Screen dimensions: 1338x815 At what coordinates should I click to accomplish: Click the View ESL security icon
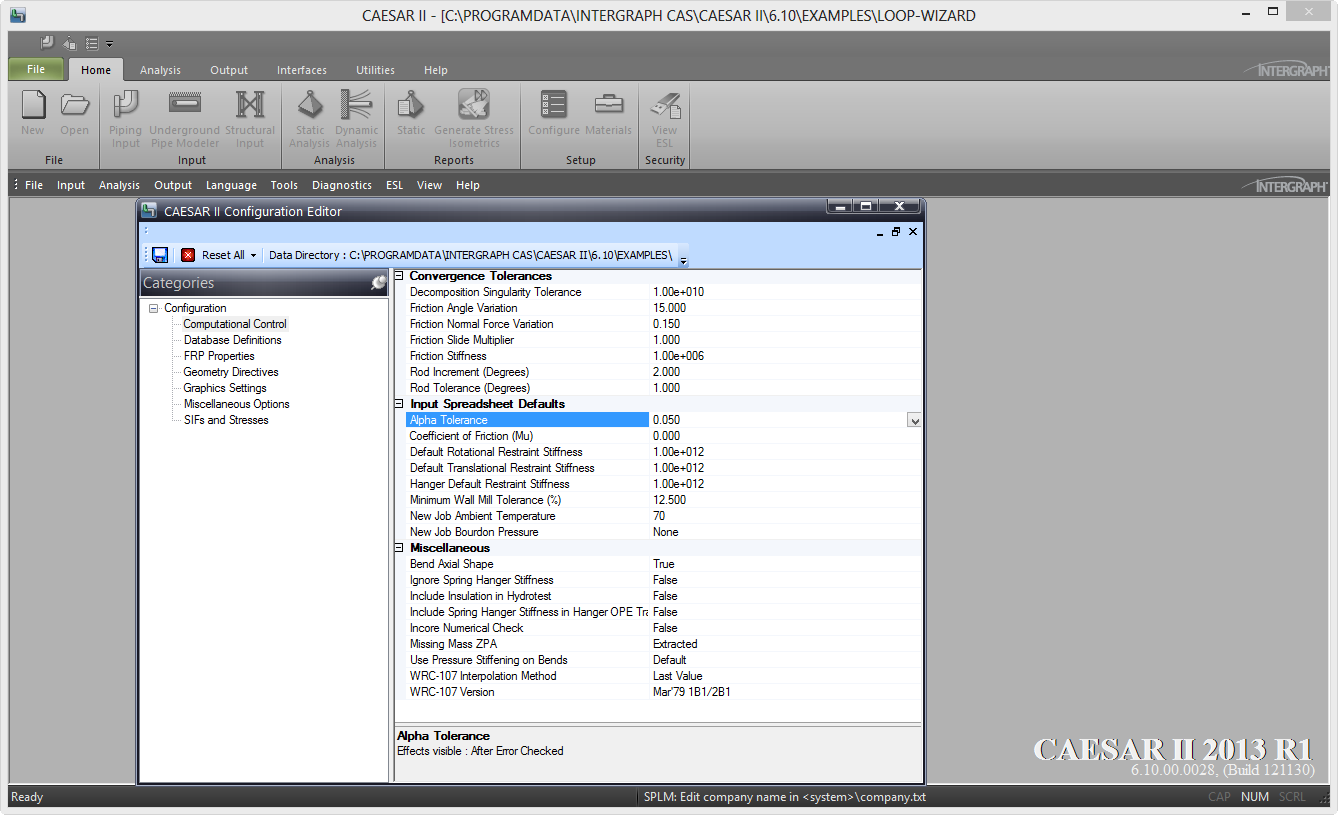(x=664, y=105)
